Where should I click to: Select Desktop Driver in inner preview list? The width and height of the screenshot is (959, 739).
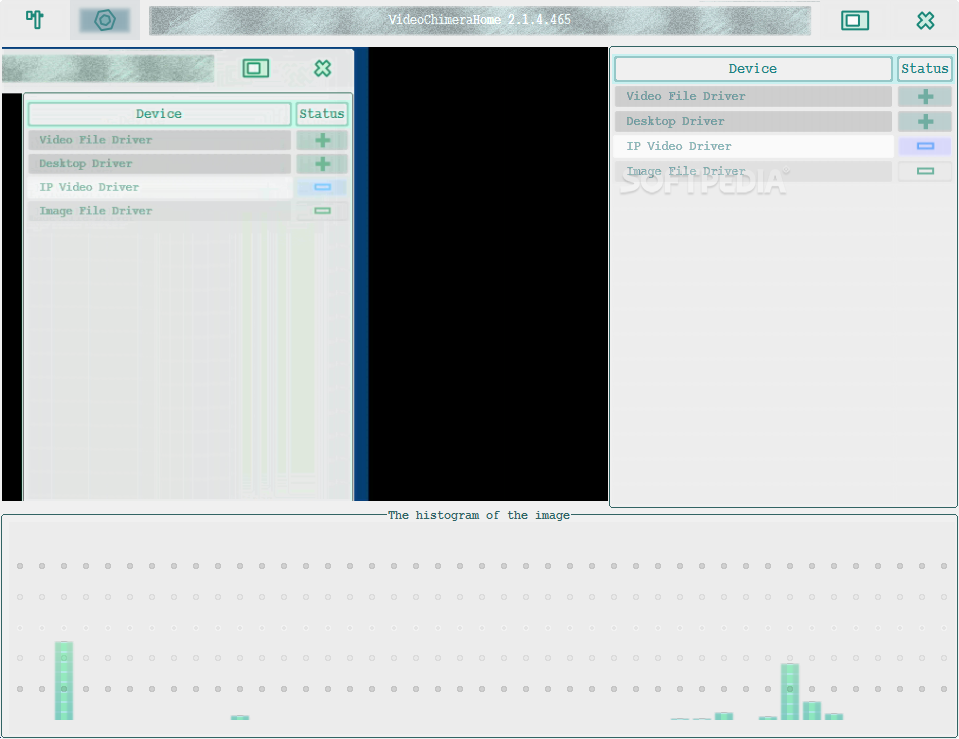160,164
